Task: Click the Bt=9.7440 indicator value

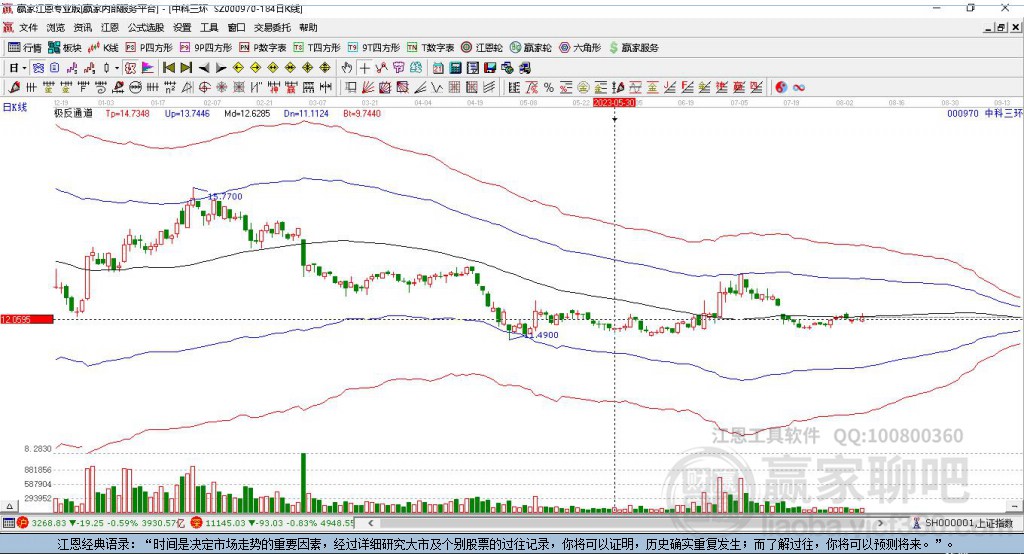Action: (362, 114)
